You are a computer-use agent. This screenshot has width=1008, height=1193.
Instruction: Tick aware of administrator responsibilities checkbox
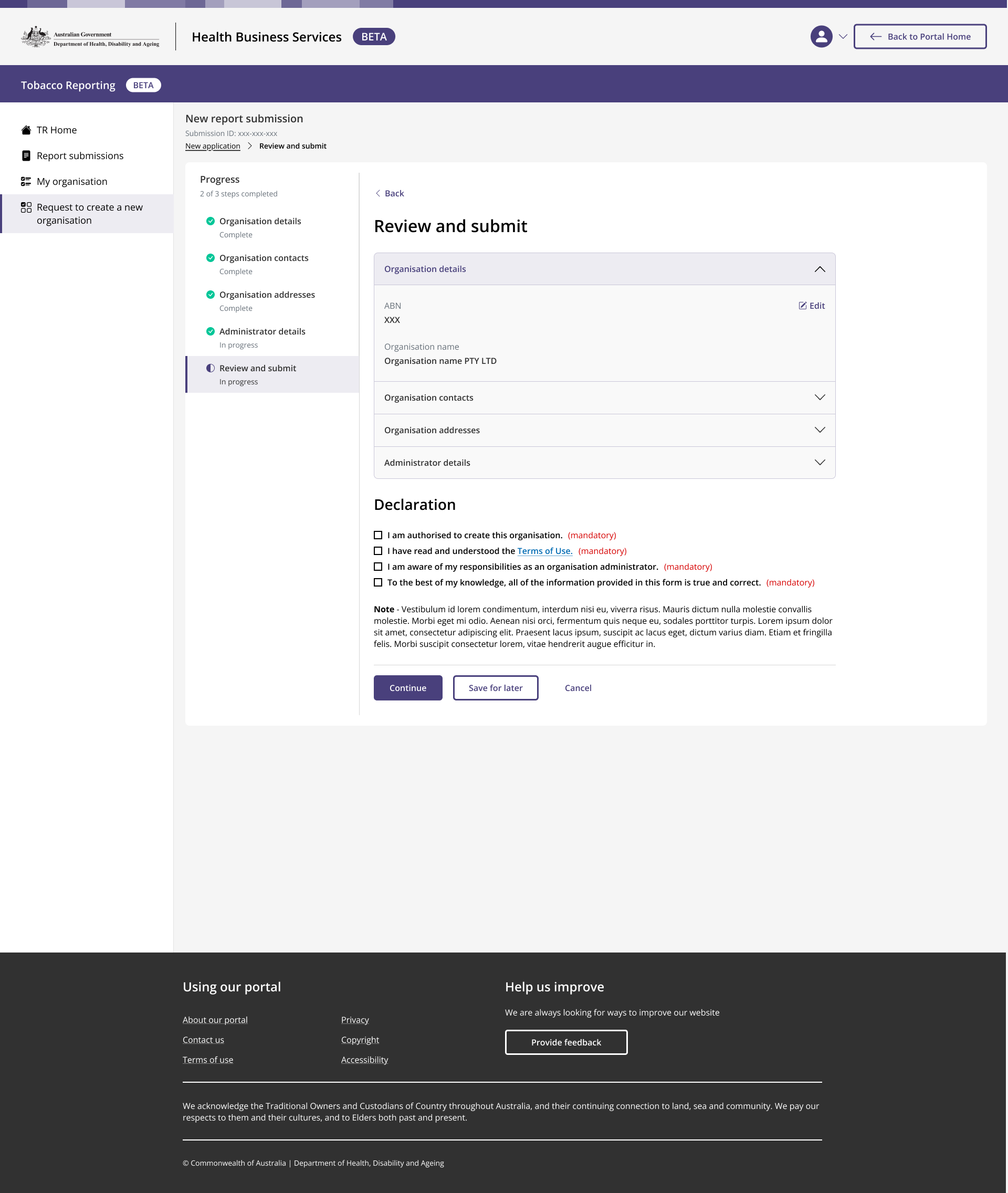tap(377, 567)
